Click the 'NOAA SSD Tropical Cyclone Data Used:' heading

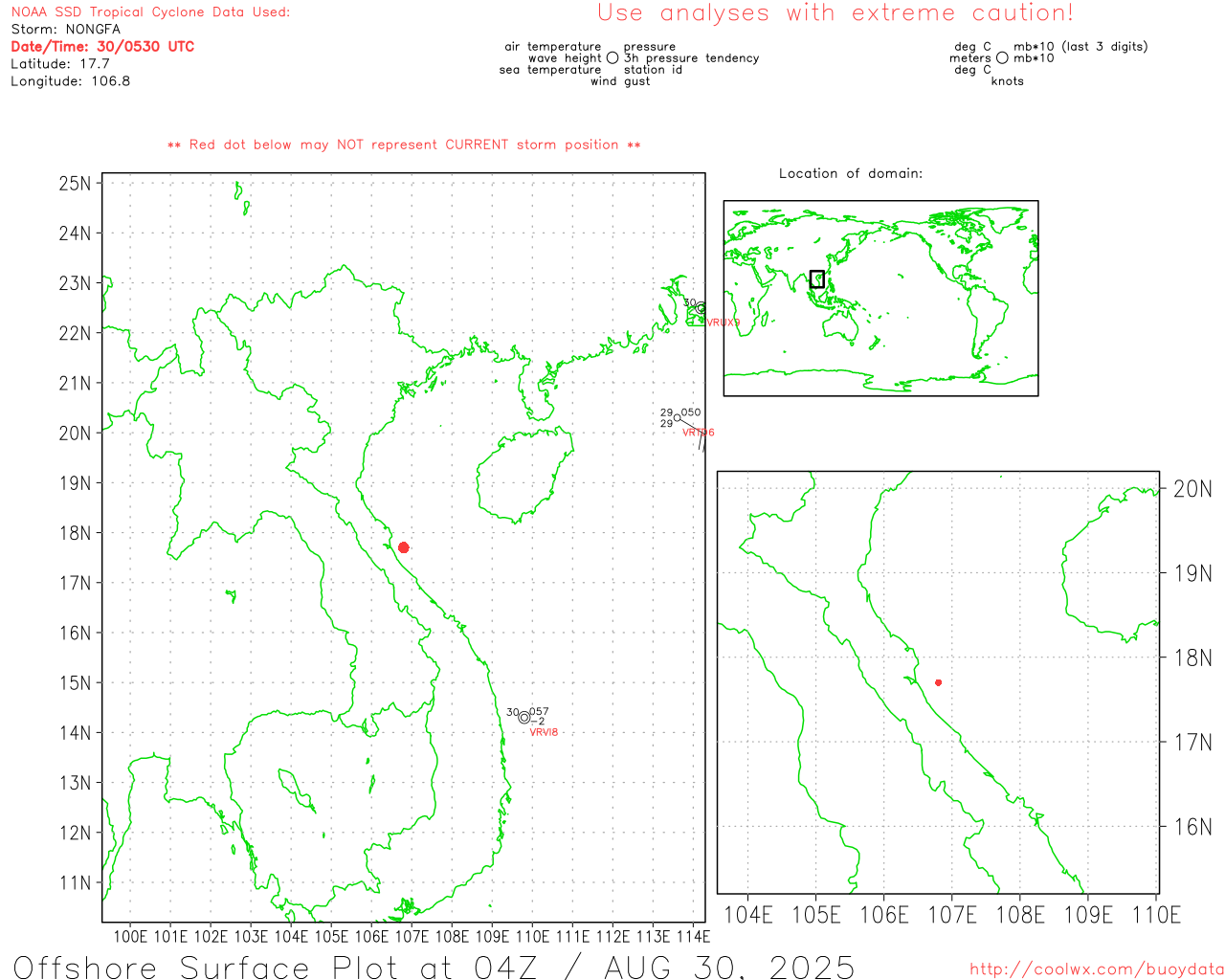pos(150,12)
